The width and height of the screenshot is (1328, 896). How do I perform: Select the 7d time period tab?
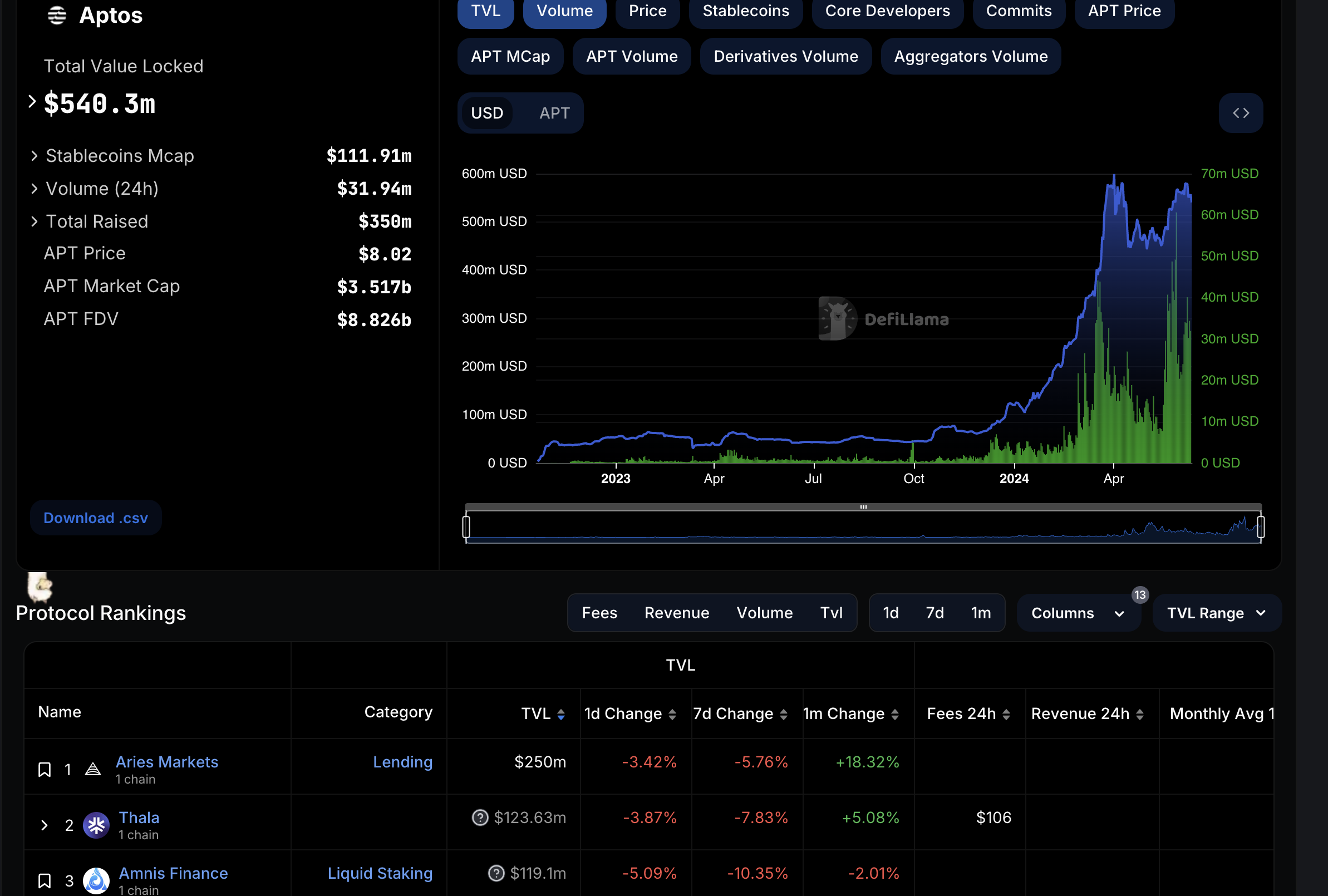tap(934, 613)
